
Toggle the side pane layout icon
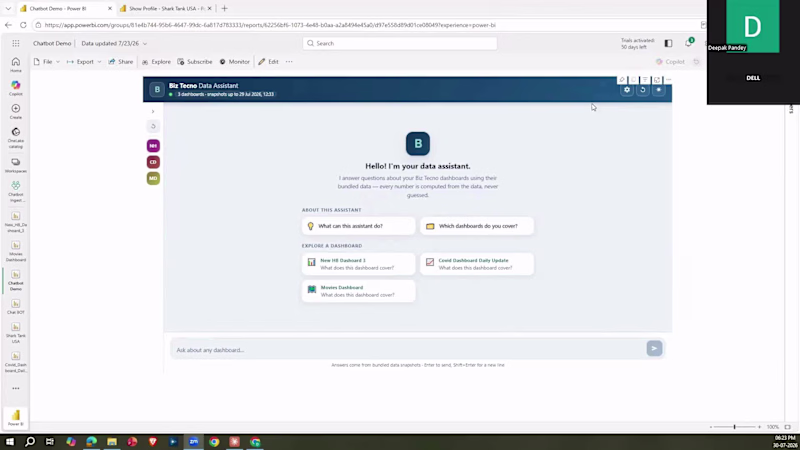coord(668,43)
